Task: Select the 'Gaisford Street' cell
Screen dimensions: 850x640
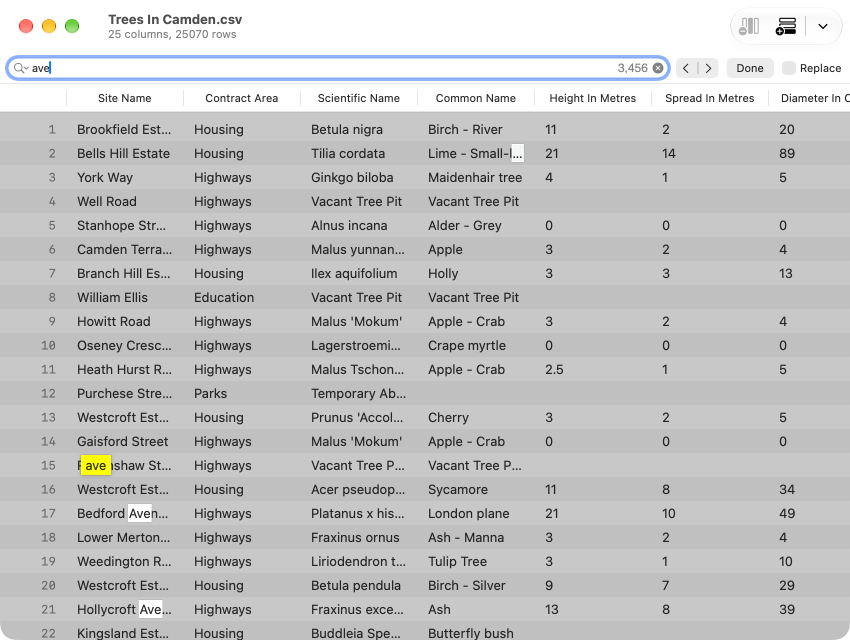Action: [123, 442]
